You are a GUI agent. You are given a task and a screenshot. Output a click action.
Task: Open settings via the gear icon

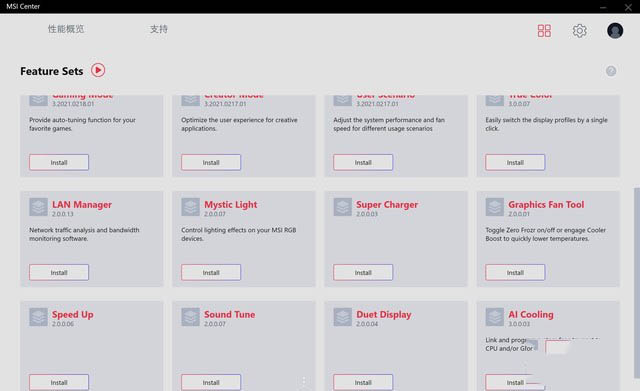point(579,31)
